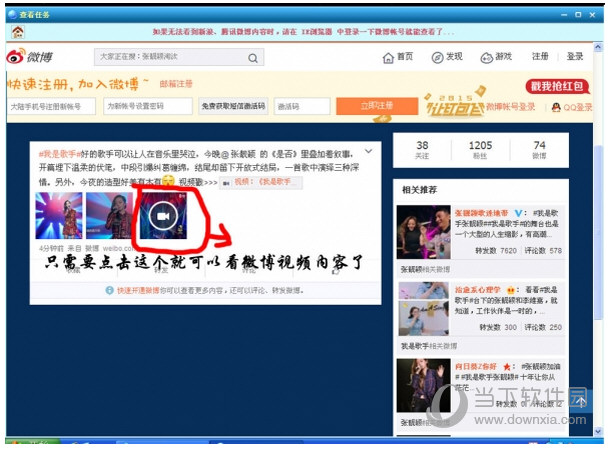Click the 快速开通微博 link
Screen dimensions: 611x449
(138, 290)
